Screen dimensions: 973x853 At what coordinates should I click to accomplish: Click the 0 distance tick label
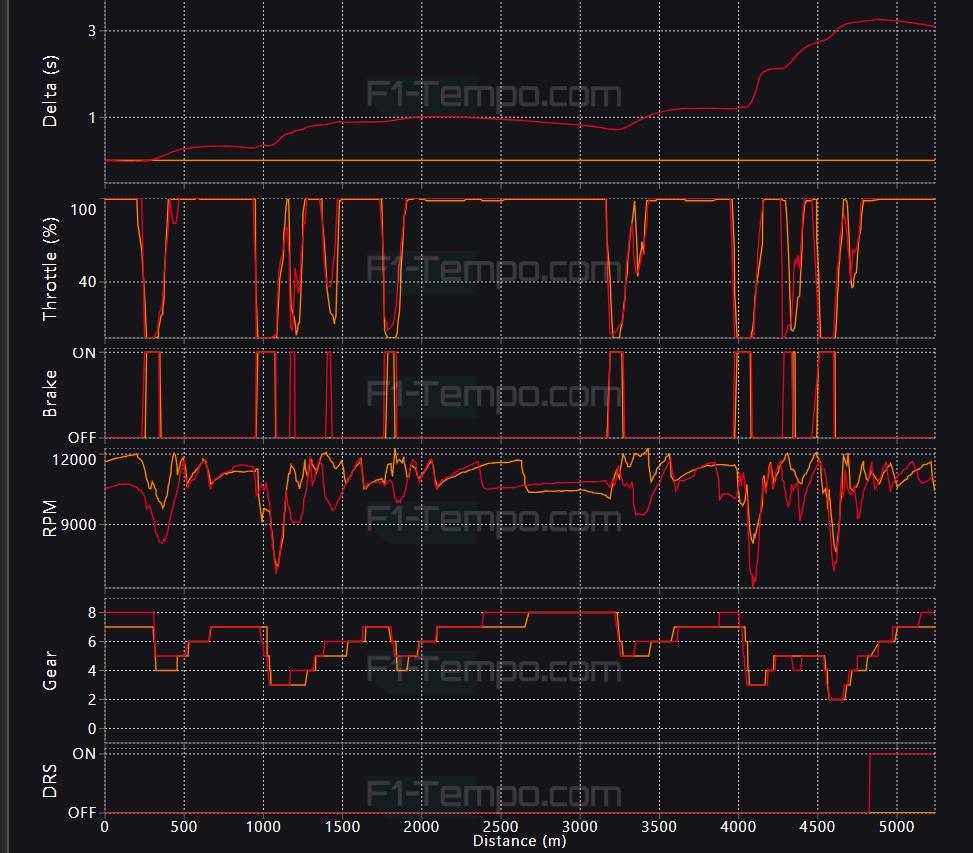[x=105, y=826]
